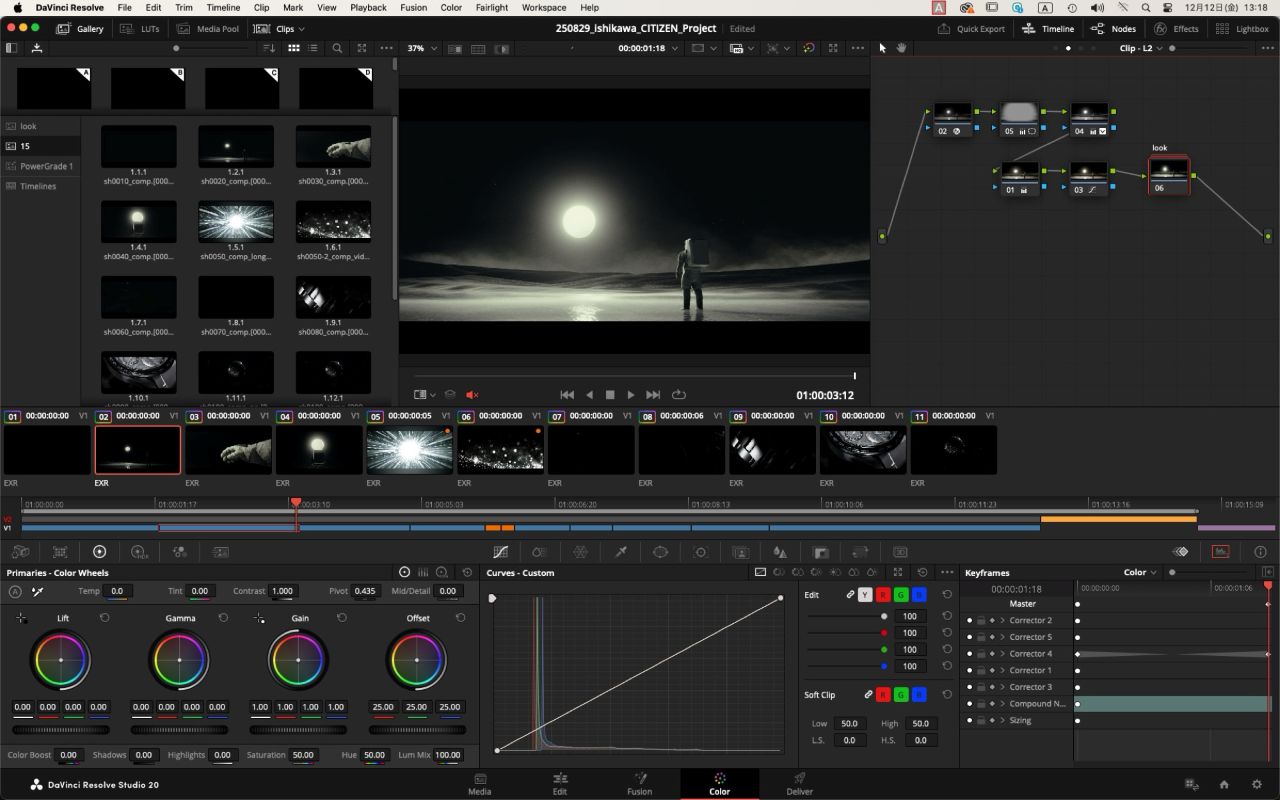1280x800 pixels.
Task: Select clip 05 thumbnail in the timeline
Action: pos(410,450)
